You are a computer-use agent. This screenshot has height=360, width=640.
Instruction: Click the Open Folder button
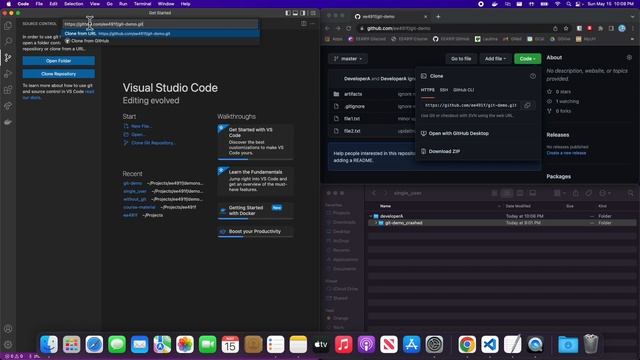59,61
